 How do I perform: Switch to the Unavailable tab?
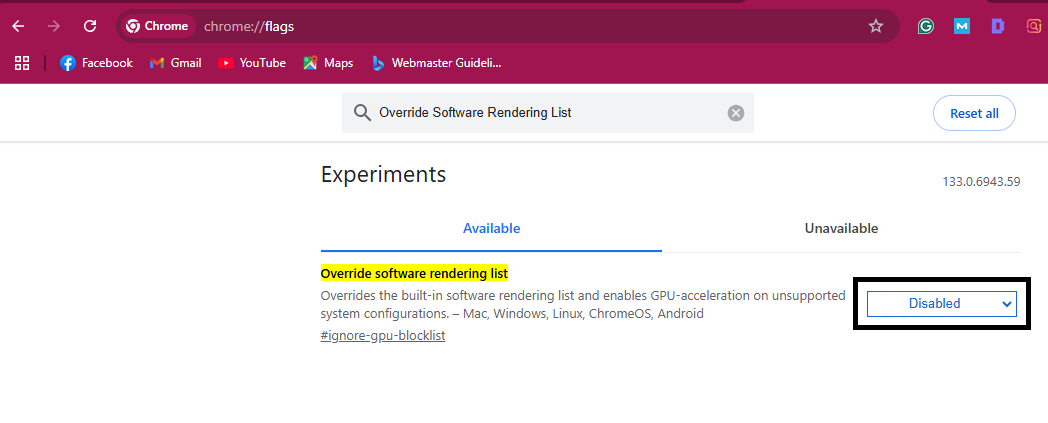click(x=841, y=228)
